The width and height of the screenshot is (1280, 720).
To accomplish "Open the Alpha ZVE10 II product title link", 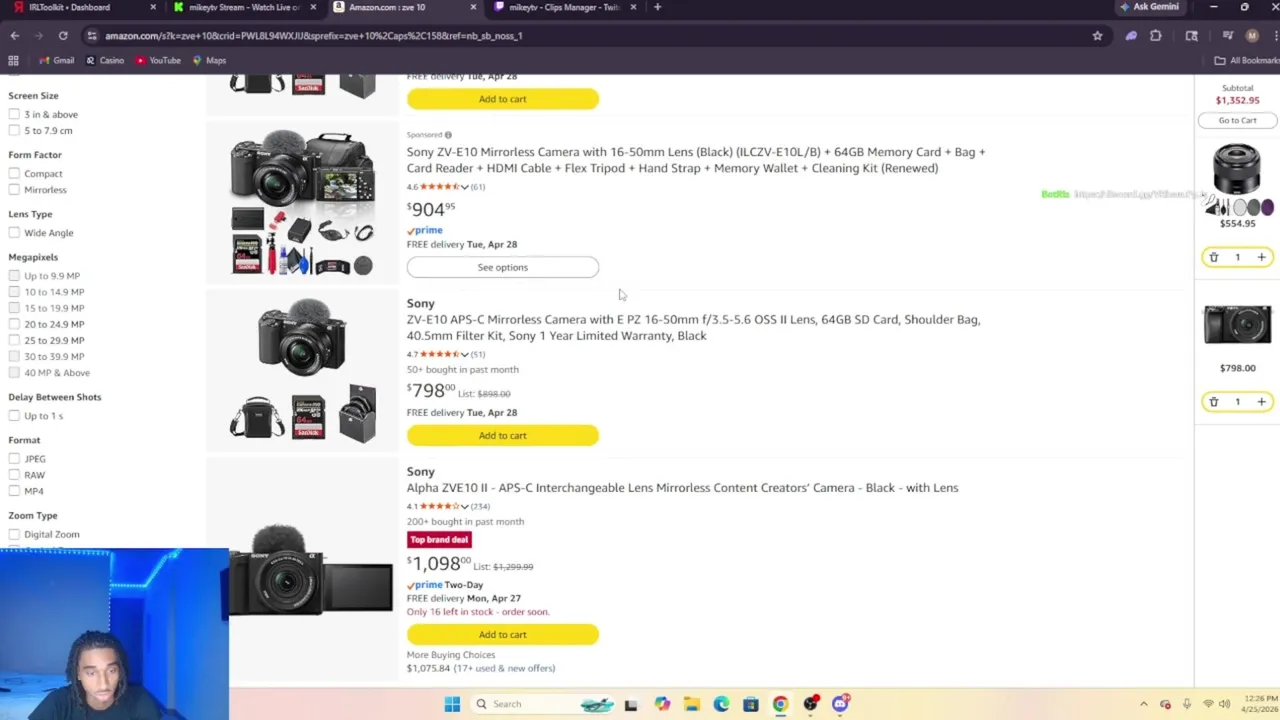I will coord(682,488).
